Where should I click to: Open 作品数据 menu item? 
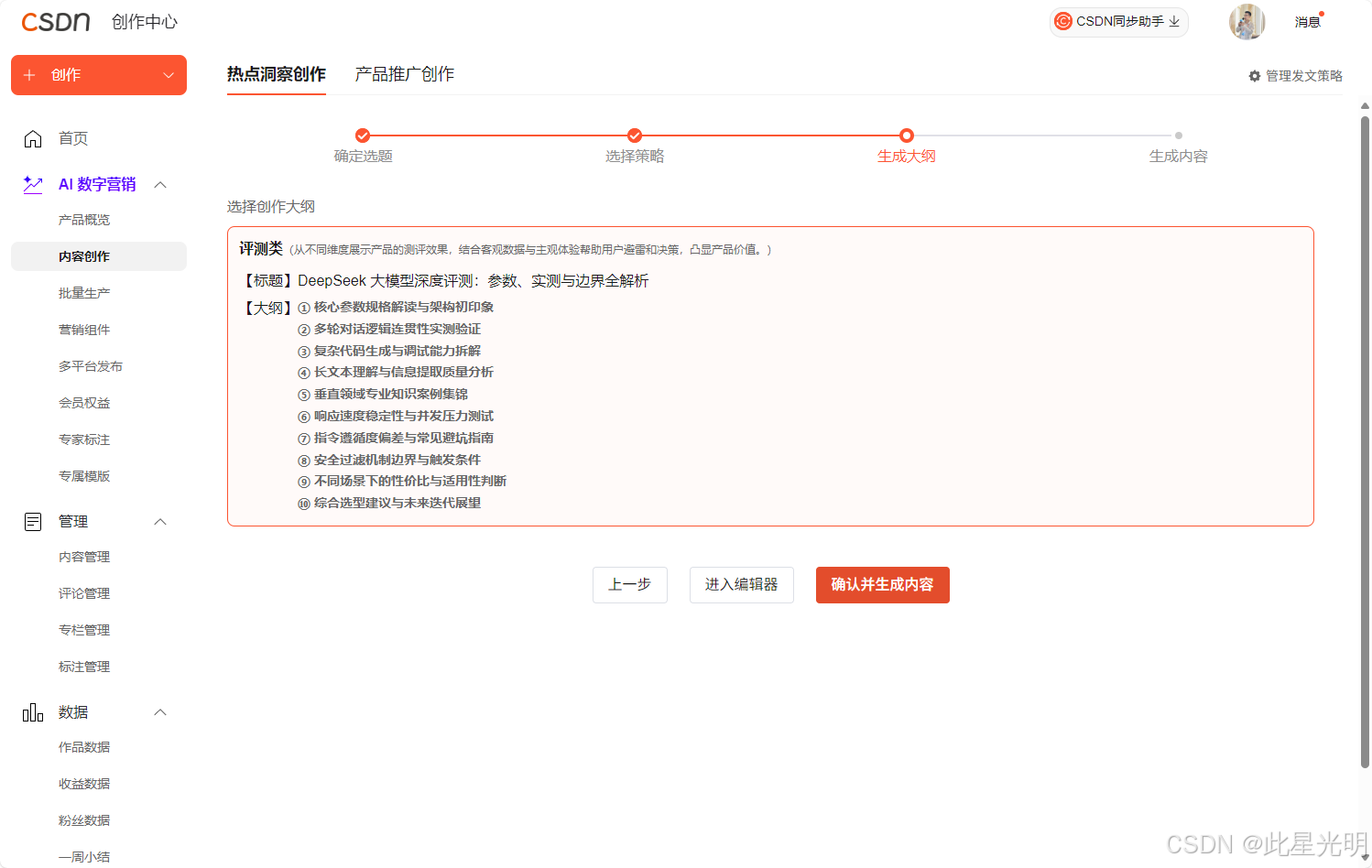click(84, 747)
